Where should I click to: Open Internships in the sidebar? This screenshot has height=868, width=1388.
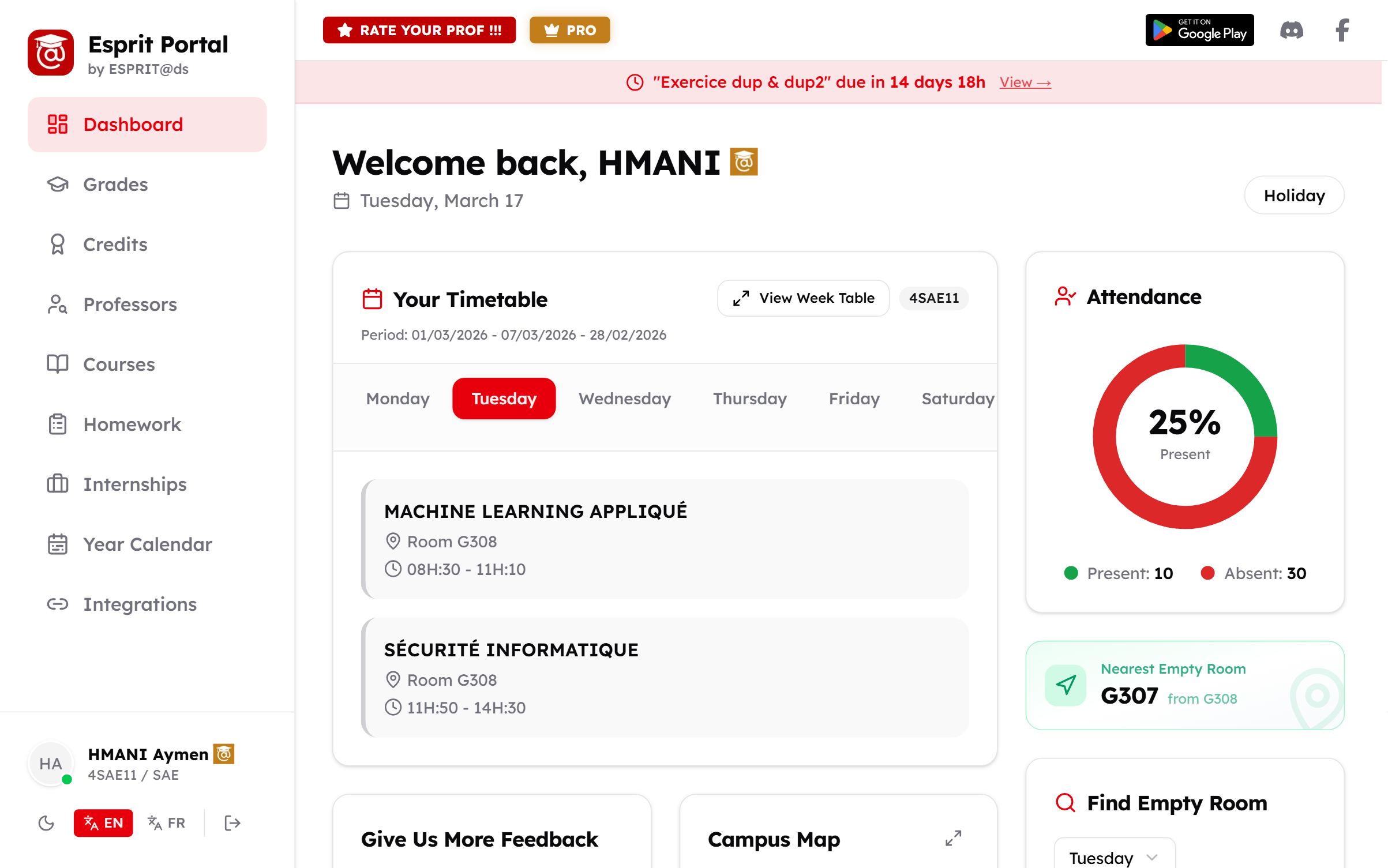point(134,484)
